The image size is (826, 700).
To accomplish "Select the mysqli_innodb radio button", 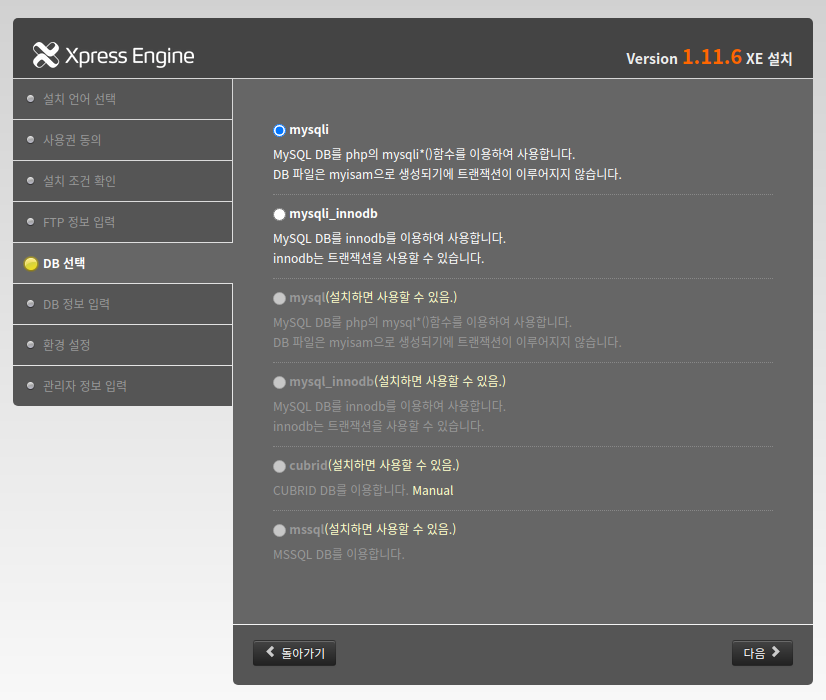I will (x=279, y=214).
